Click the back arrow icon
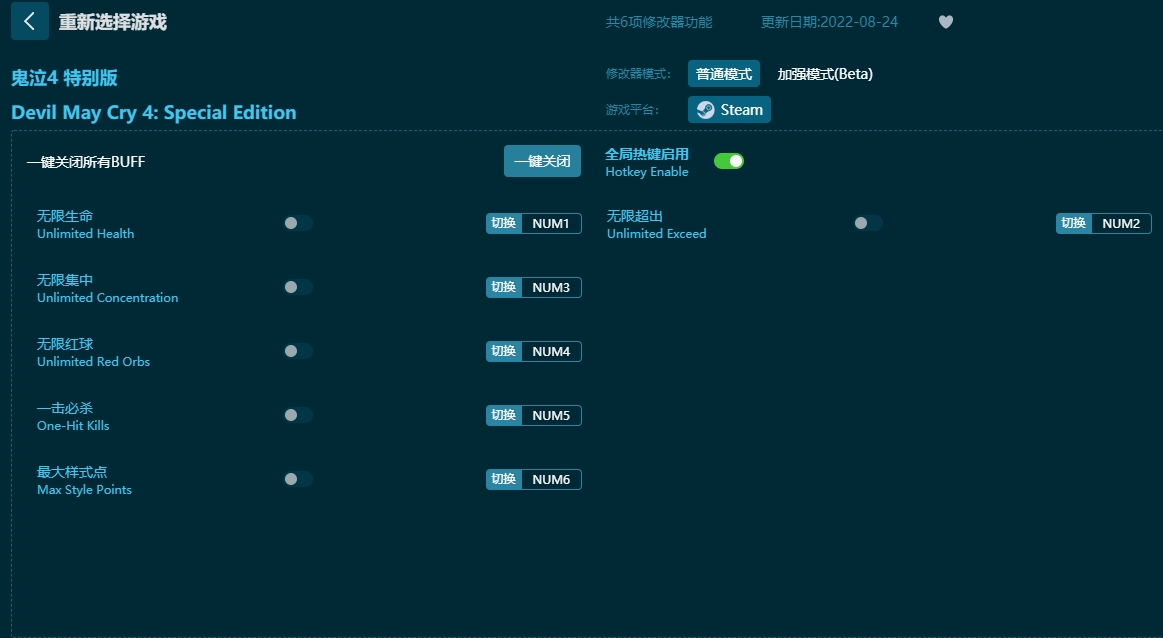The height and width of the screenshot is (638, 1163). point(29,21)
